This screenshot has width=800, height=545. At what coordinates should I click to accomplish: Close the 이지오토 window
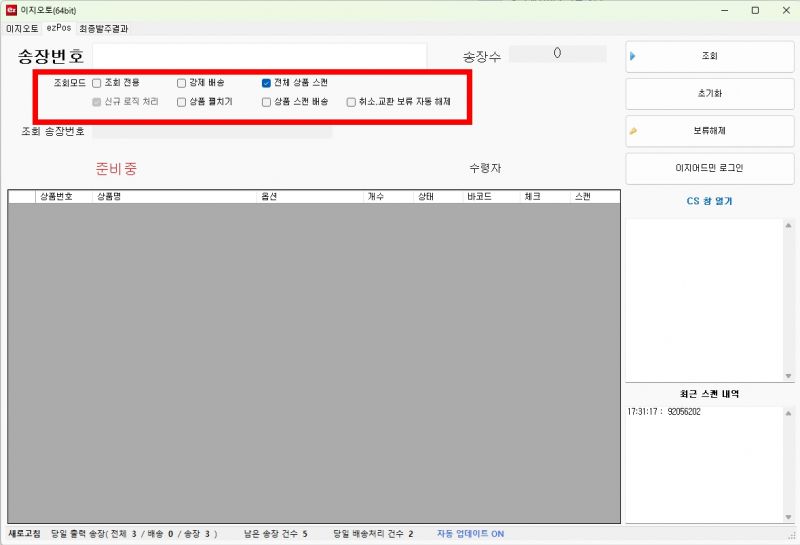pos(786,10)
